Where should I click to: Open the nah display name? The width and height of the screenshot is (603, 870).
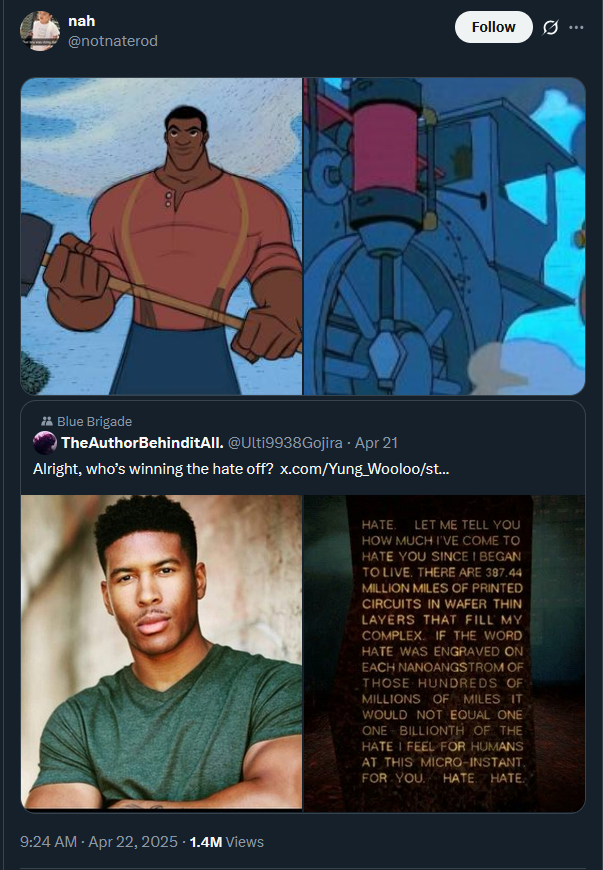coord(82,21)
